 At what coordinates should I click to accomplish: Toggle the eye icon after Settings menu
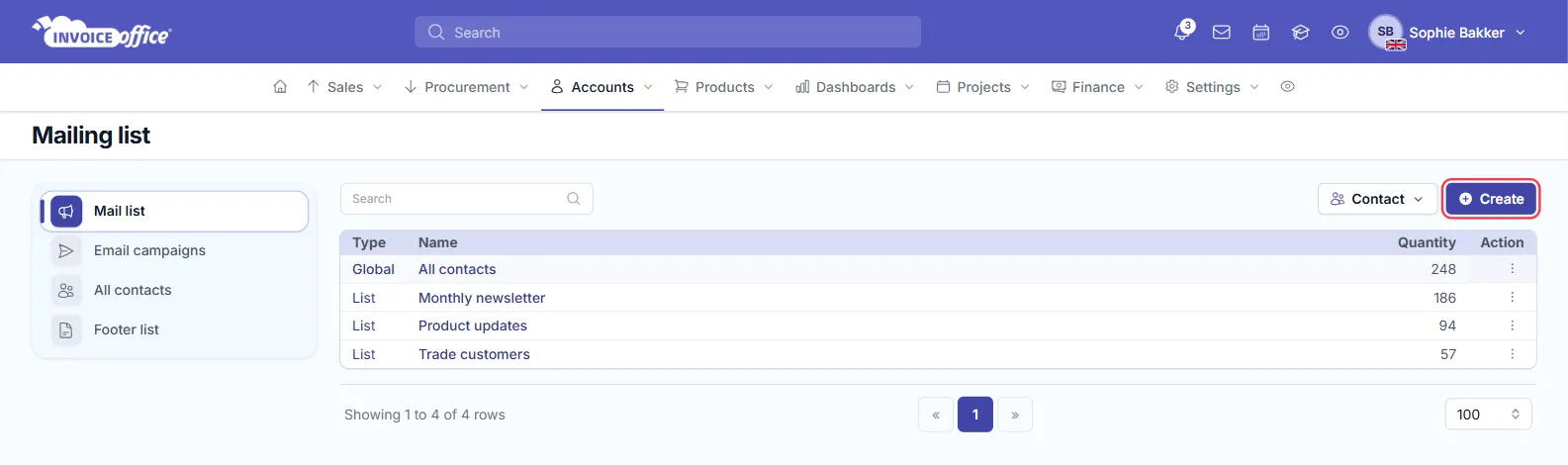point(1287,87)
